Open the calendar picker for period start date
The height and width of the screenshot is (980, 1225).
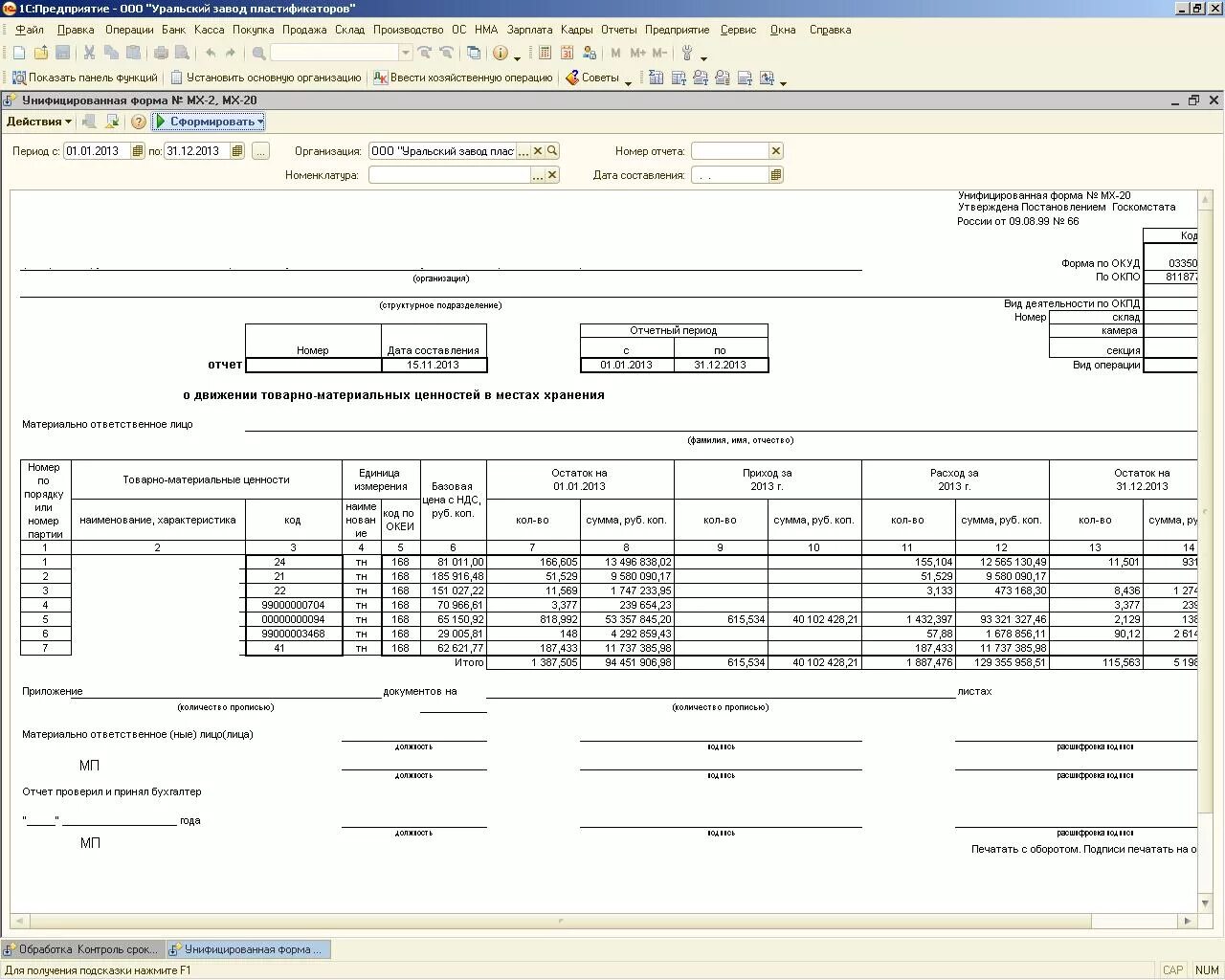click(x=138, y=151)
